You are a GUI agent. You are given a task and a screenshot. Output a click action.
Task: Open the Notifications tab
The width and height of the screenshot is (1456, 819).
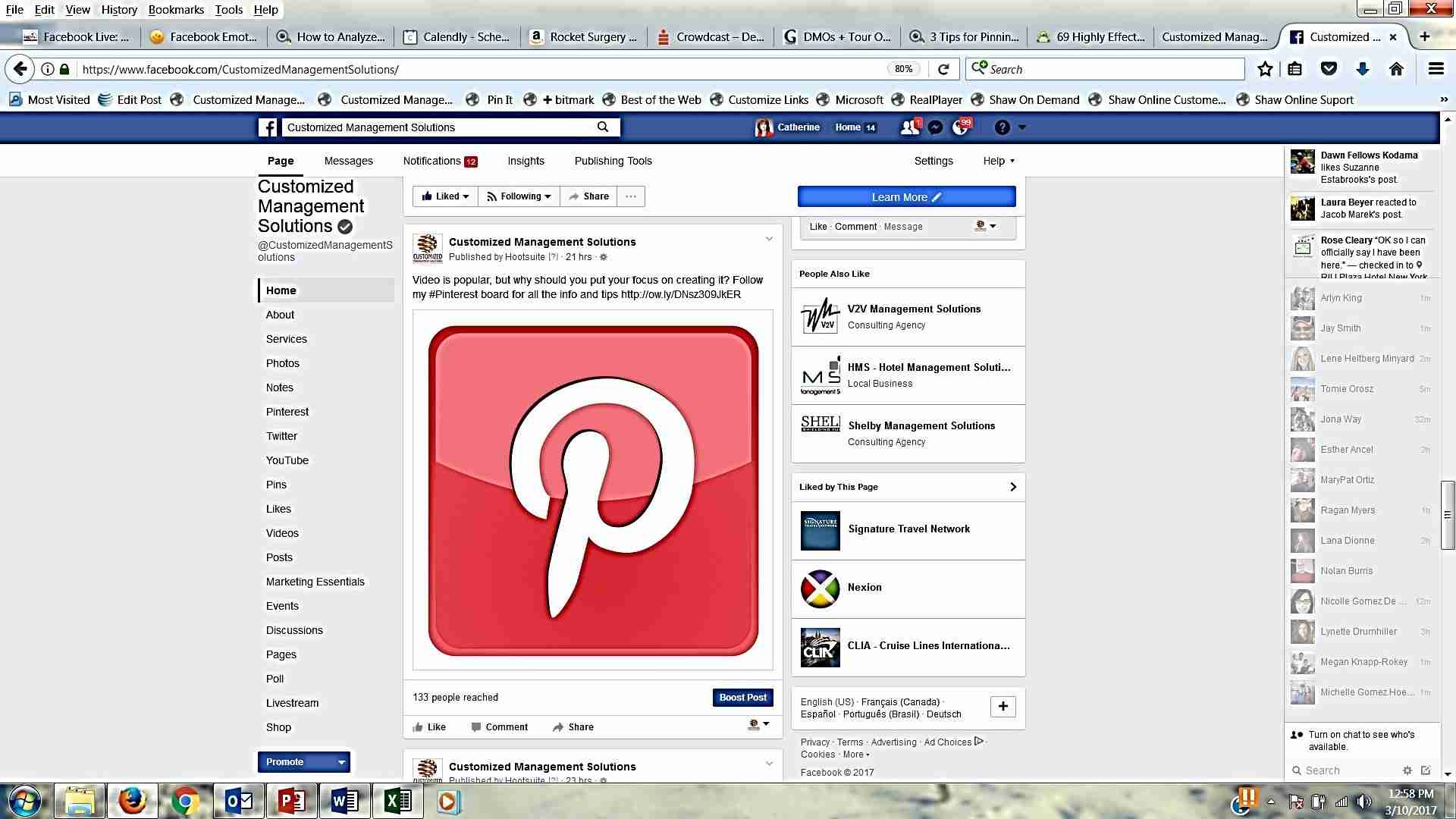coord(440,161)
